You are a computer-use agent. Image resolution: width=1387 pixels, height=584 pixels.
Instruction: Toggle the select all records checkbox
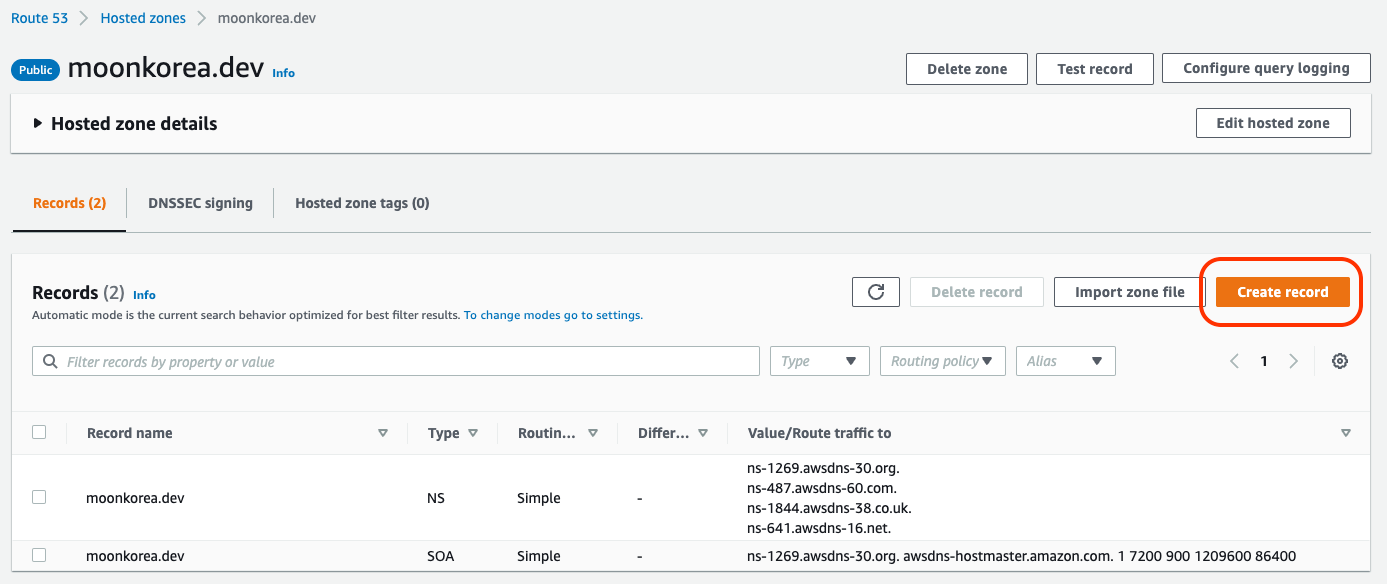point(39,432)
